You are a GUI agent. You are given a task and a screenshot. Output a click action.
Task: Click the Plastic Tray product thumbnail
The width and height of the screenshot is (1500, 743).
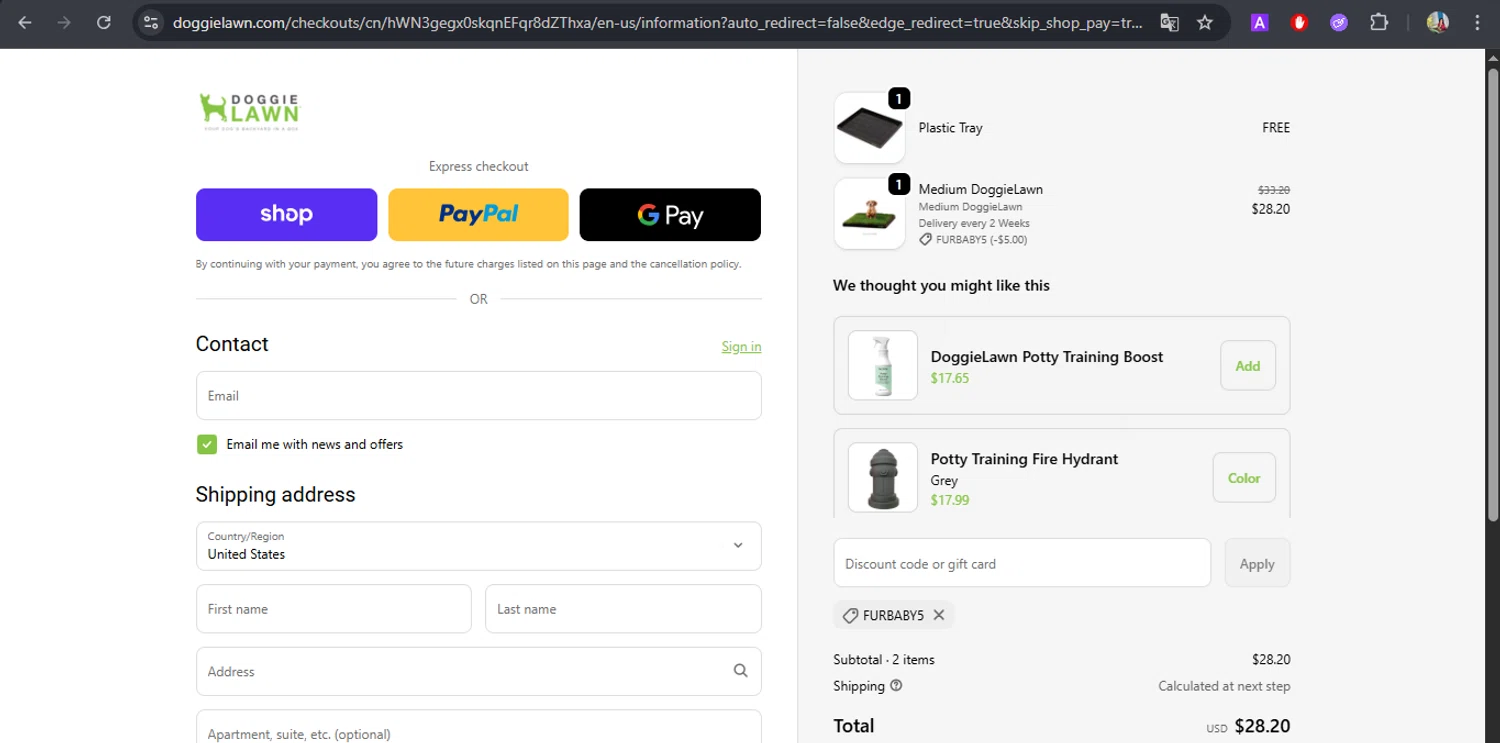tap(869, 127)
